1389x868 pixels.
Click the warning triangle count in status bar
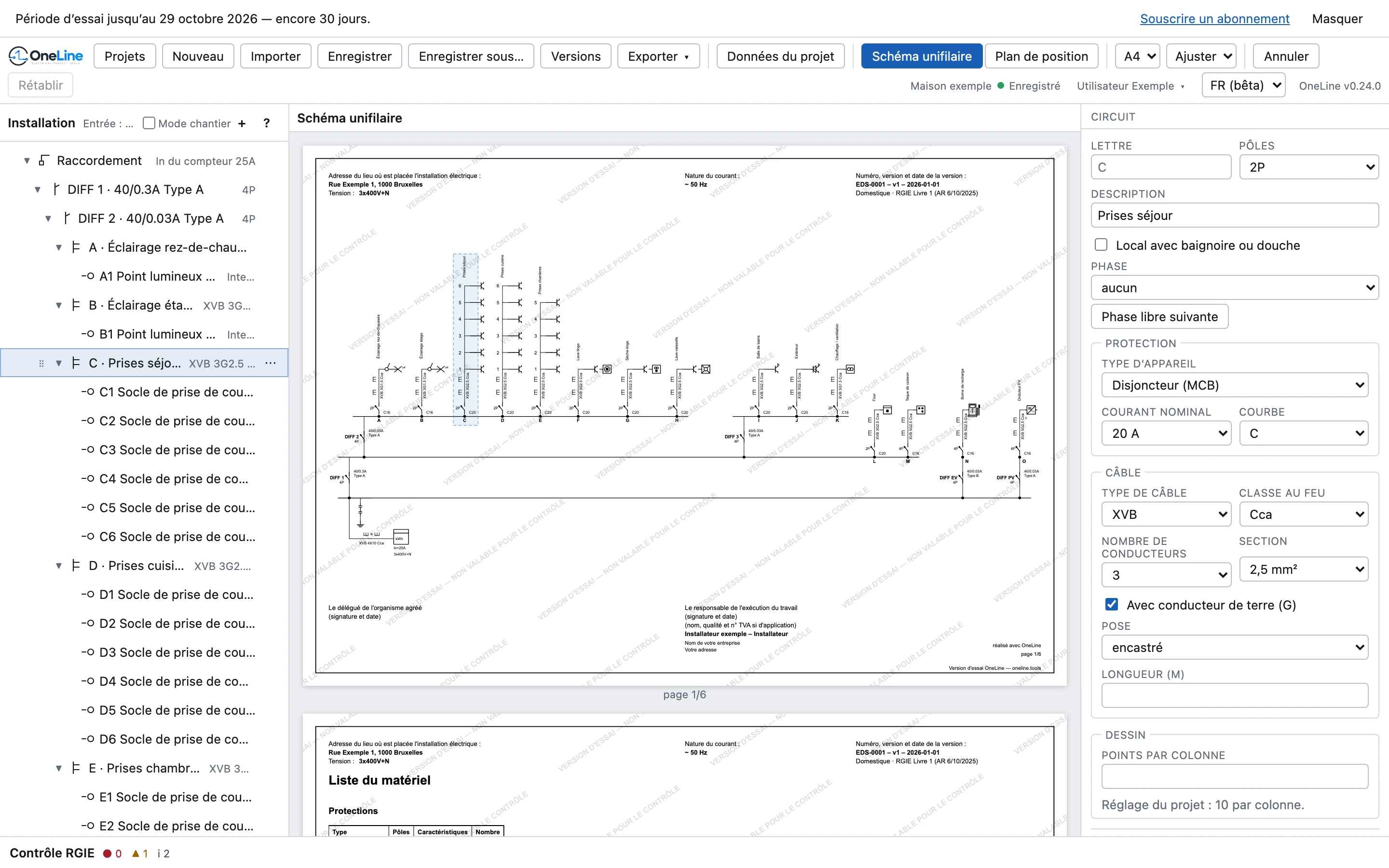(140, 854)
